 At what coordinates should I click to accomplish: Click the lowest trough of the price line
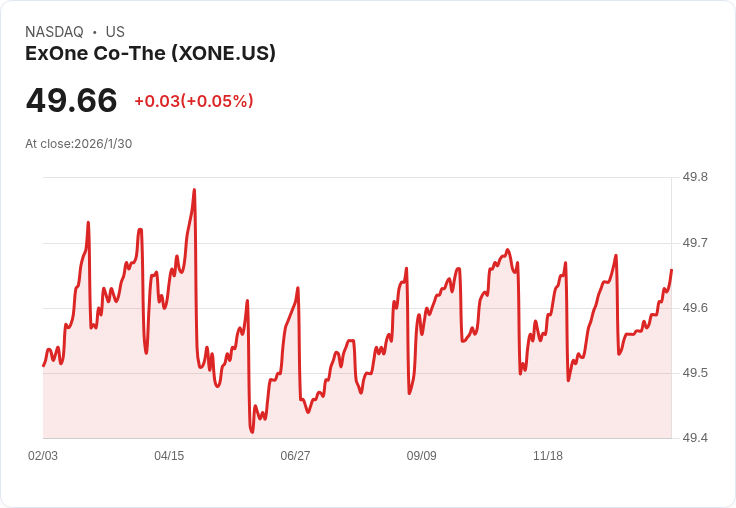[x=252, y=432]
